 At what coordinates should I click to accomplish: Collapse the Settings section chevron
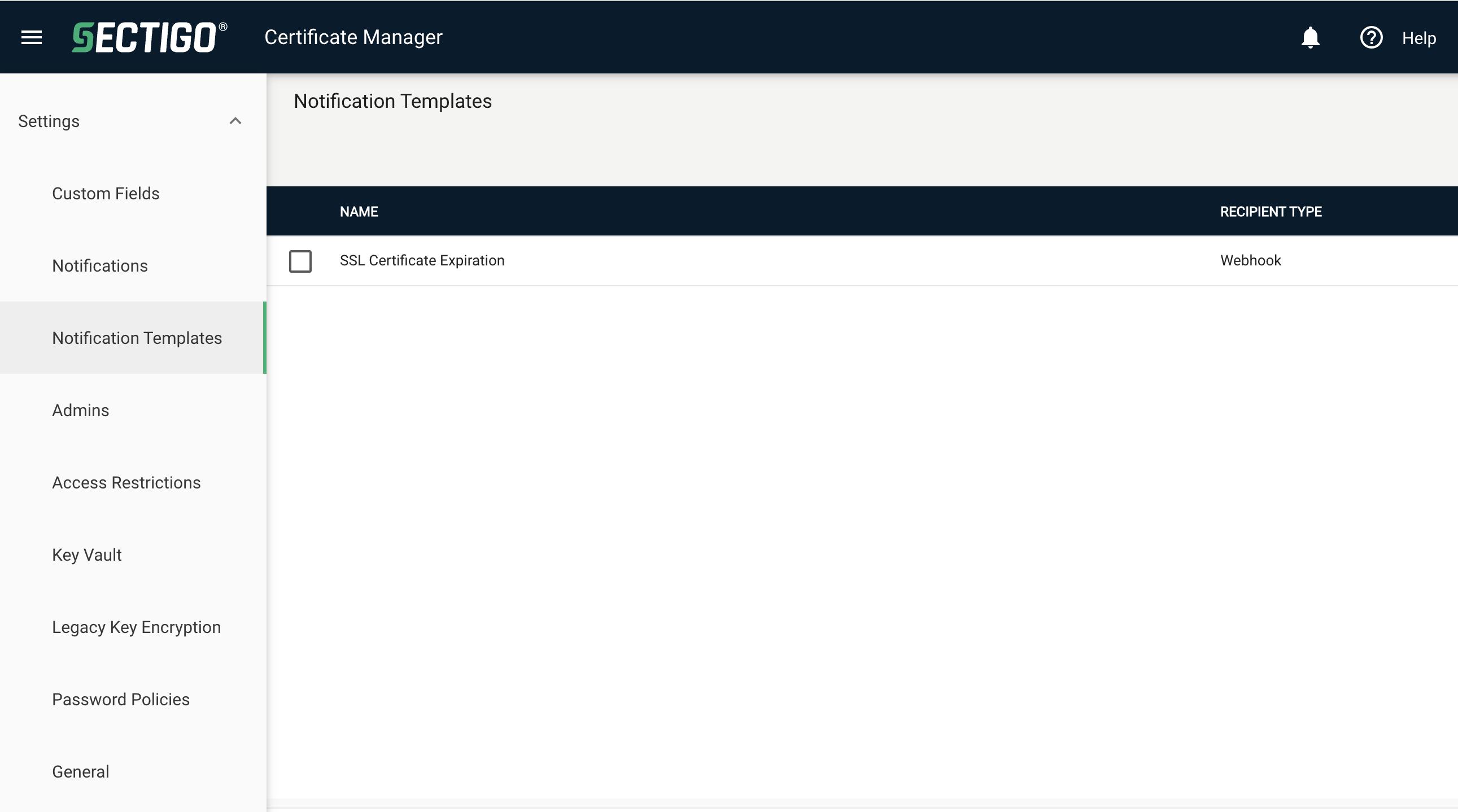235,121
